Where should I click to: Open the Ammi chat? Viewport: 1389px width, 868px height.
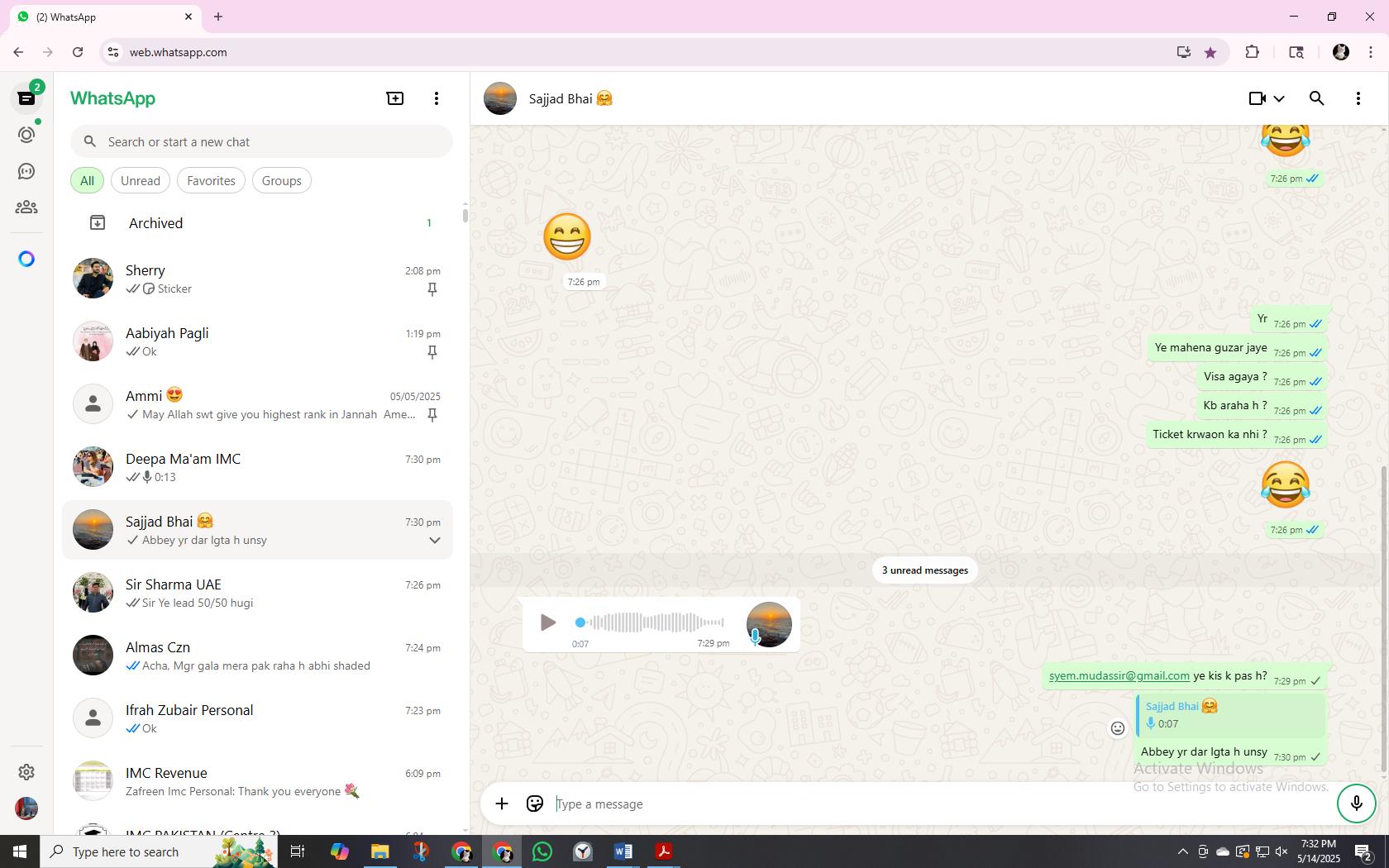click(258, 404)
